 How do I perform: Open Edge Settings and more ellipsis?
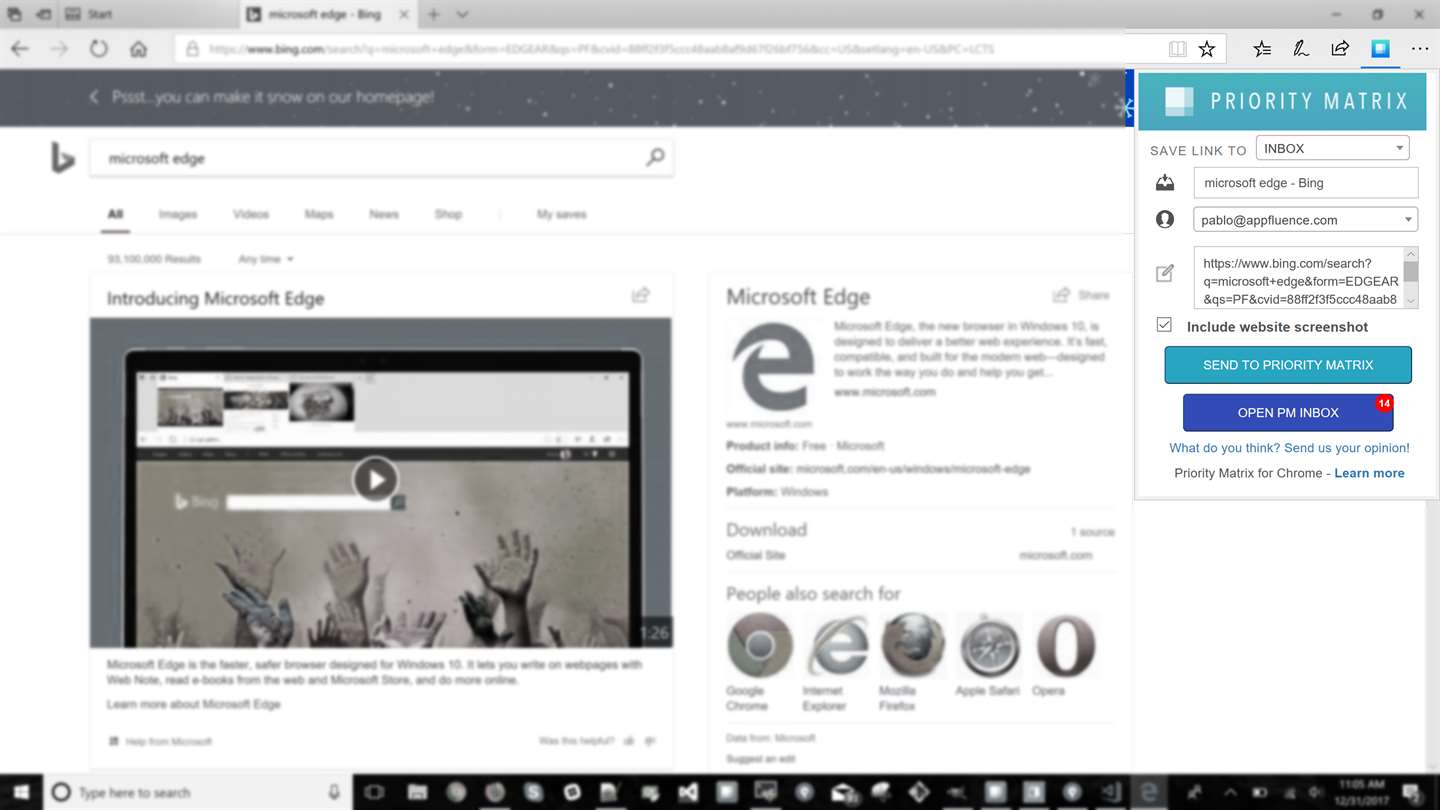tap(1420, 48)
